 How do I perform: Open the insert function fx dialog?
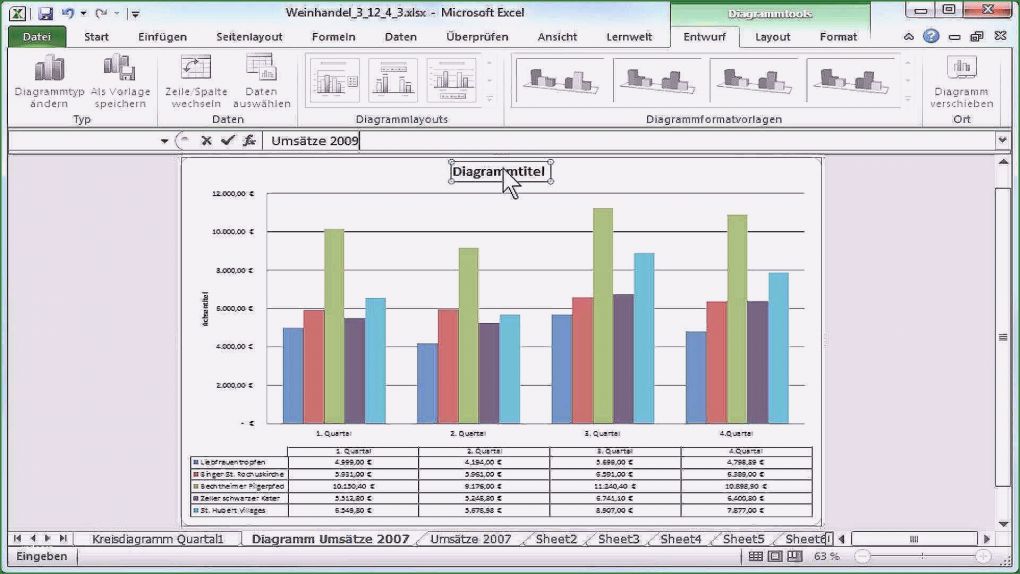tap(249, 141)
